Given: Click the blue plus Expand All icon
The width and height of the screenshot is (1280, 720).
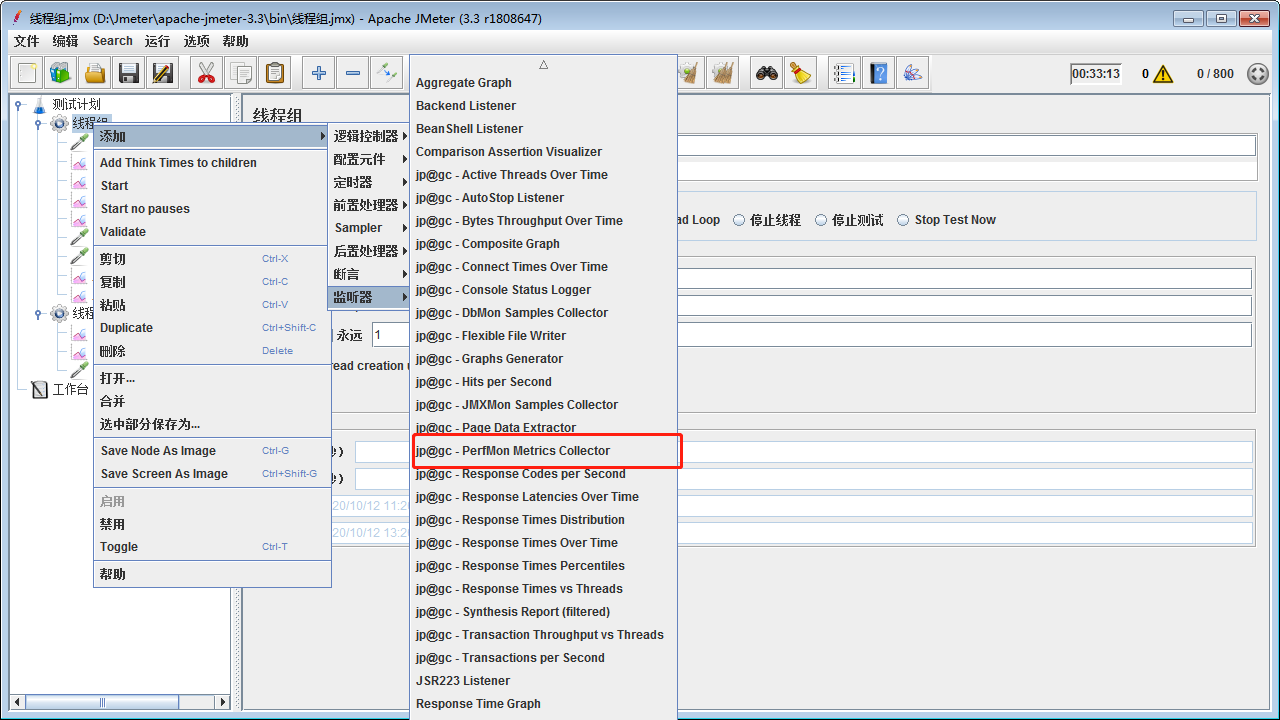Looking at the screenshot, I should click(x=318, y=73).
